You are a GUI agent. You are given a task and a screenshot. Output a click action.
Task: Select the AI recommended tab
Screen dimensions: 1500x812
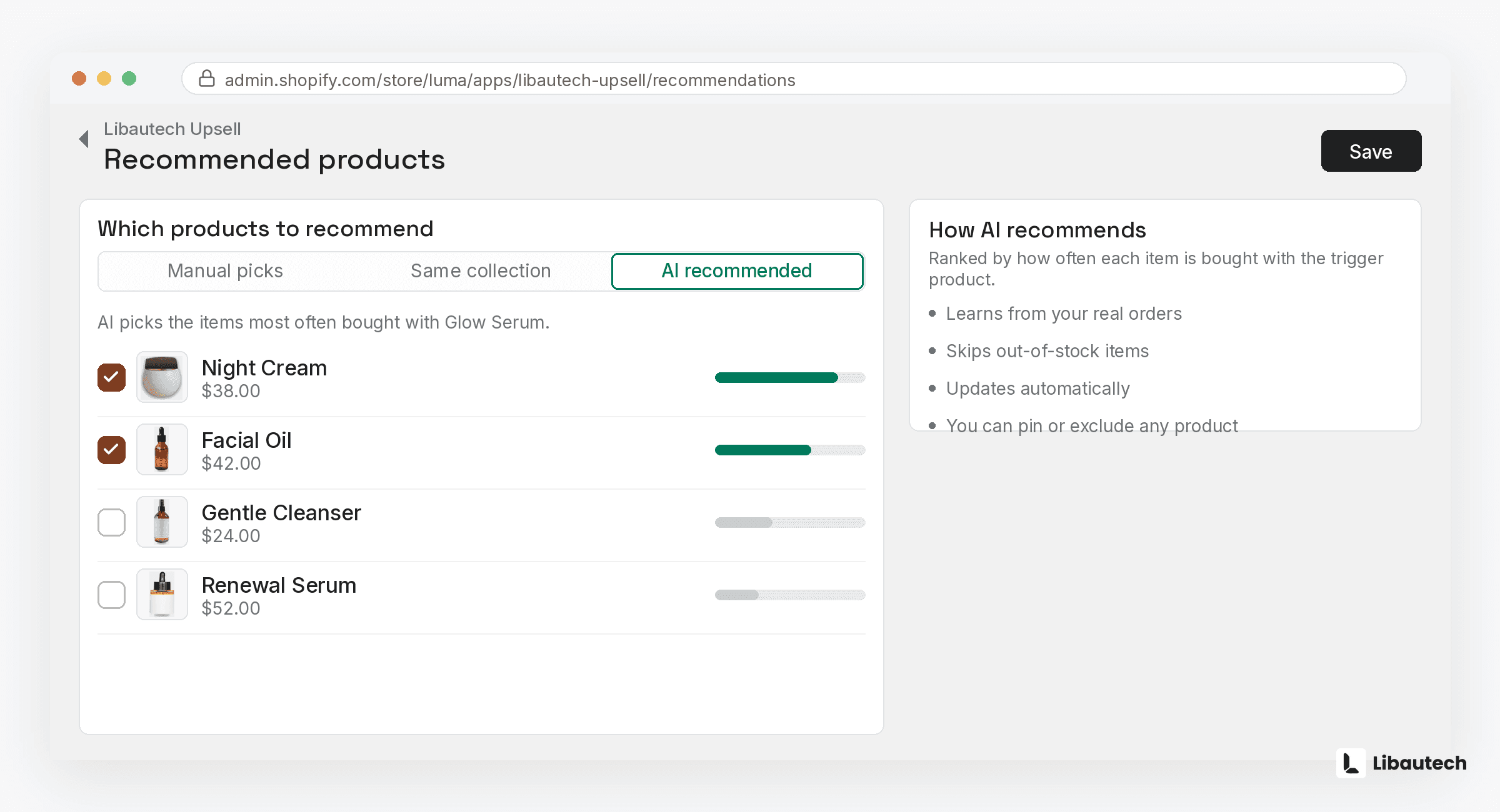737,271
